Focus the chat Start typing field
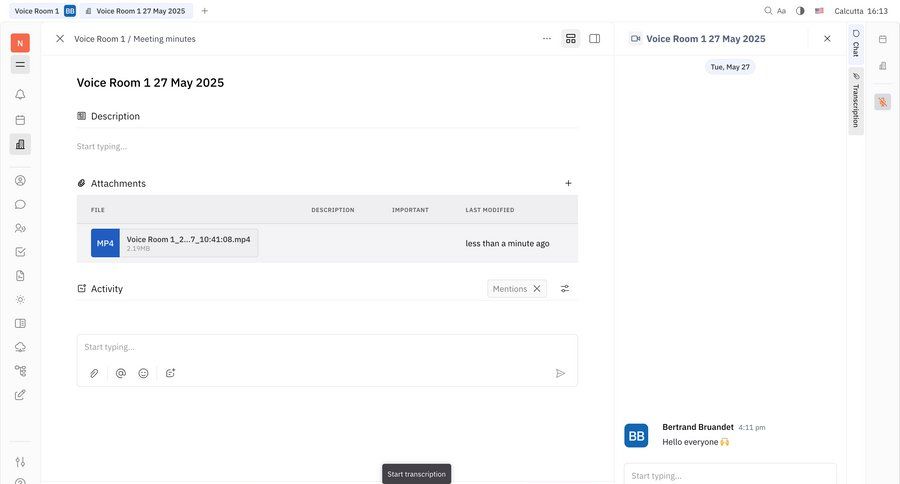Screen dimensions: 900x484 (x=730, y=475)
